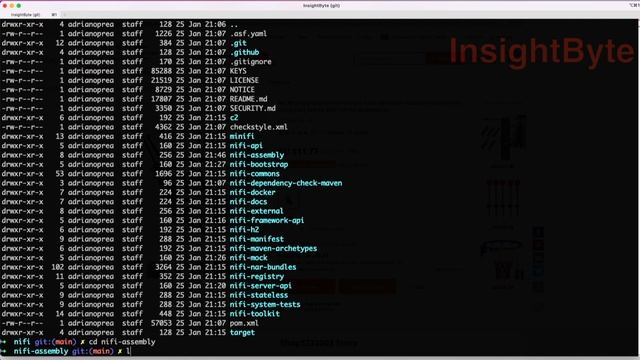Select the target directory name
Screen dimensions: 640x360
pyautogui.click(x=242, y=333)
